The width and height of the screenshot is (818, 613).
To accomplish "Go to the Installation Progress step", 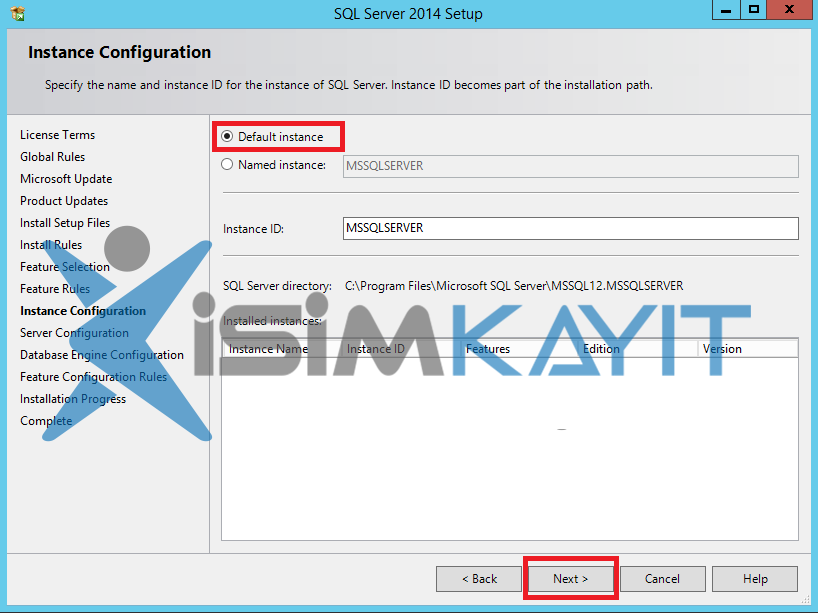I will (73, 399).
